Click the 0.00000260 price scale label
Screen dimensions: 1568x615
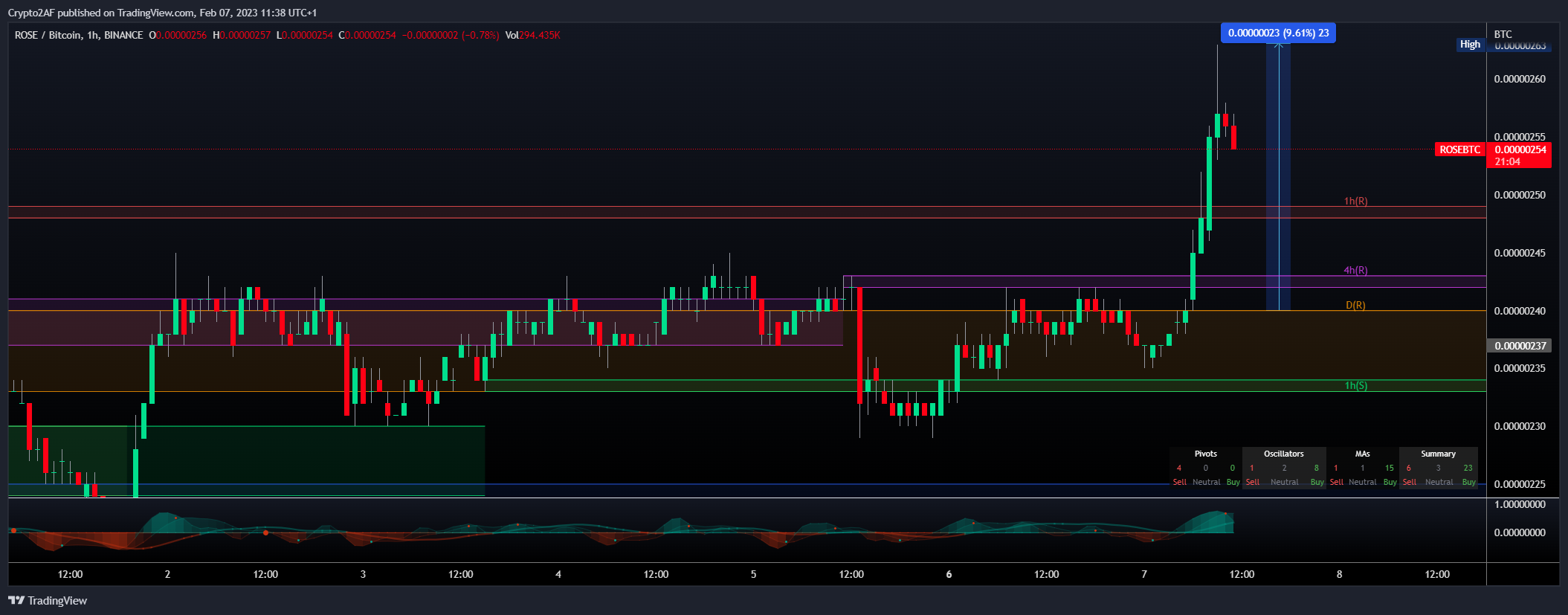[1520, 80]
